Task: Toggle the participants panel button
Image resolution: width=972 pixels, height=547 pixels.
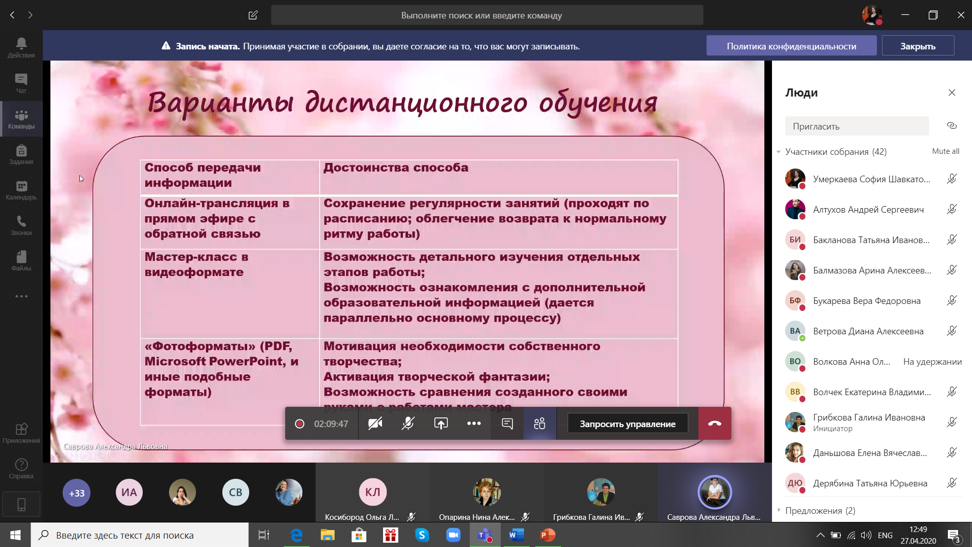Action: [540, 424]
